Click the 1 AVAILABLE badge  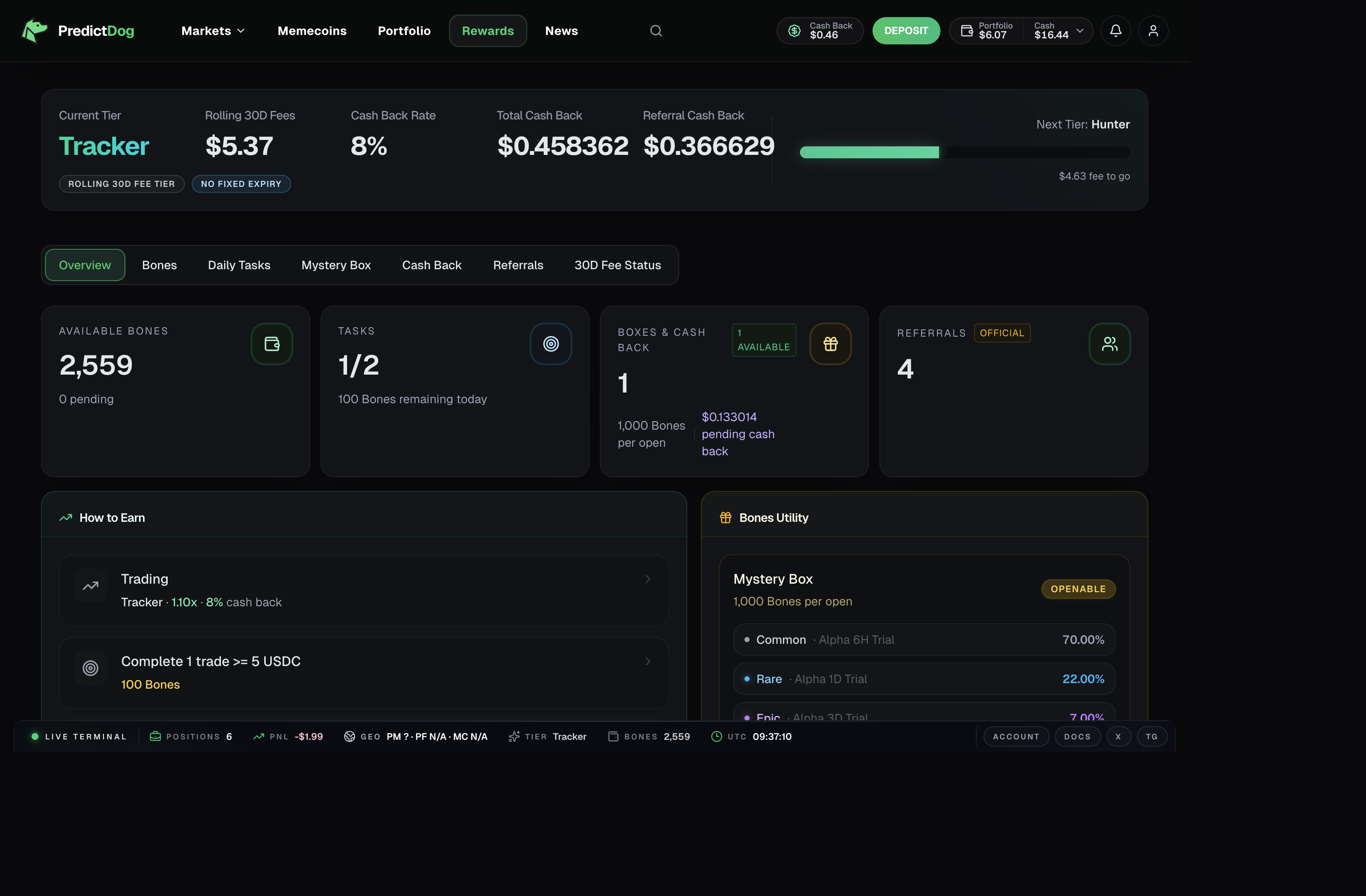[764, 340]
